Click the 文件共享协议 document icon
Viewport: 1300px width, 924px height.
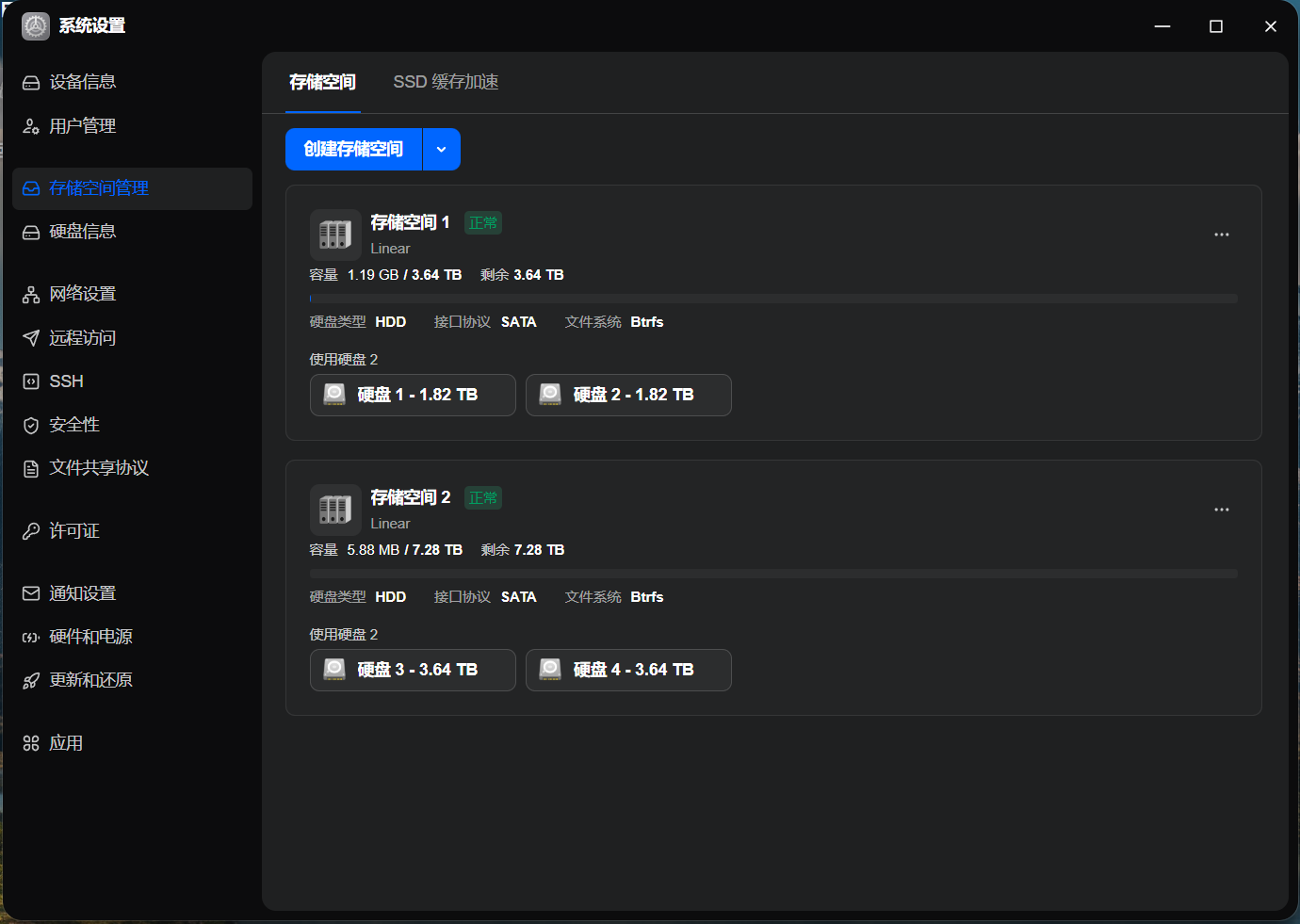click(x=31, y=468)
